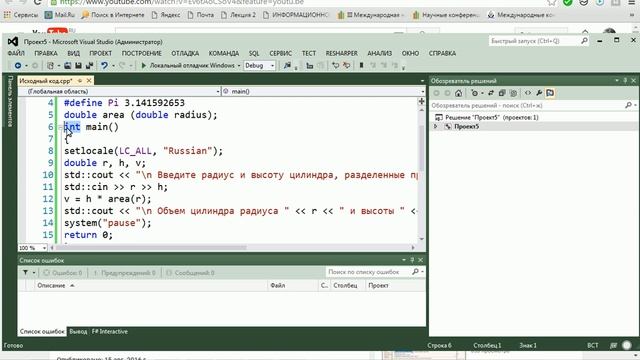
Task: Start debugging with the green play icon
Action: tap(144, 66)
